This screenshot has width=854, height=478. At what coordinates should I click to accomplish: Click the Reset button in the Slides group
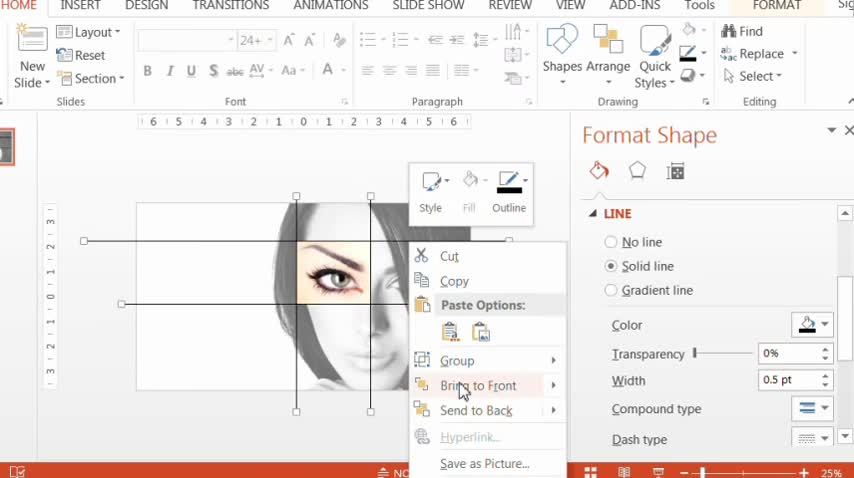(81, 55)
